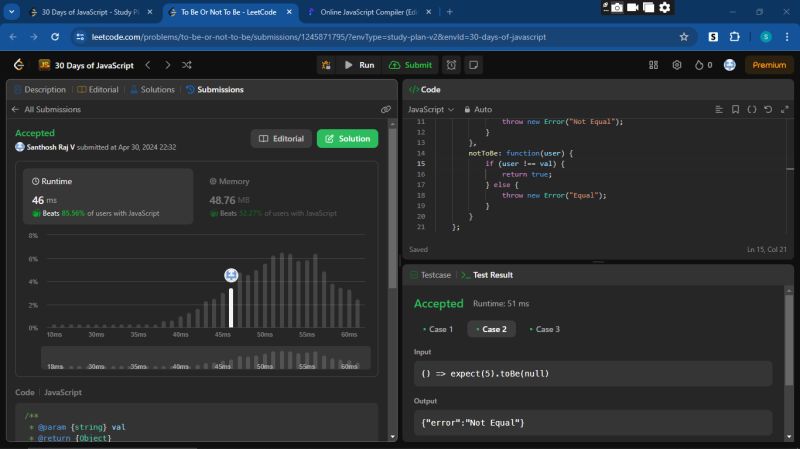The width and height of the screenshot is (800, 449).
Task: Start the timer alarm clock icon
Action: [x=452, y=65]
